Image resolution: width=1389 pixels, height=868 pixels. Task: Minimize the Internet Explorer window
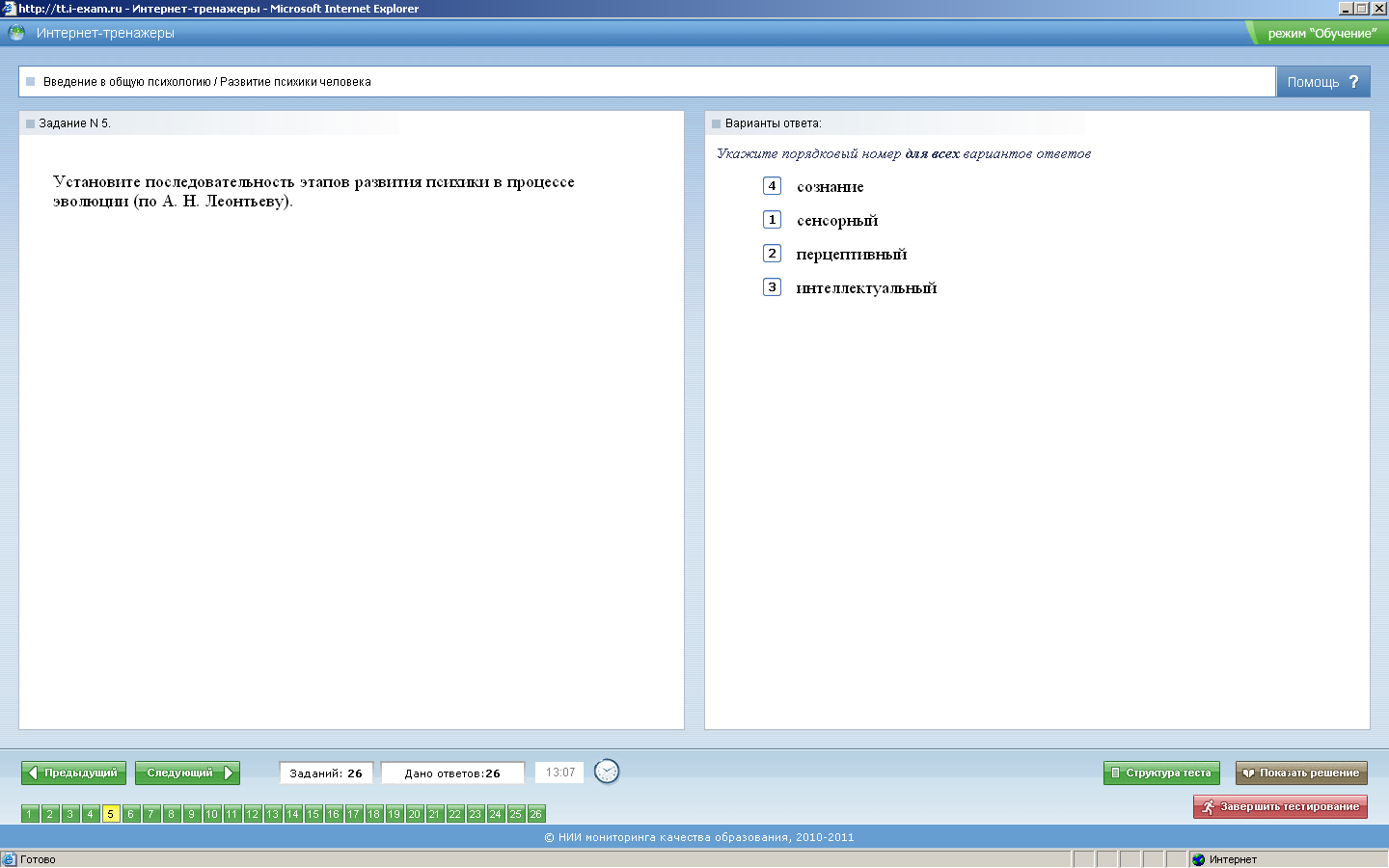point(1346,8)
